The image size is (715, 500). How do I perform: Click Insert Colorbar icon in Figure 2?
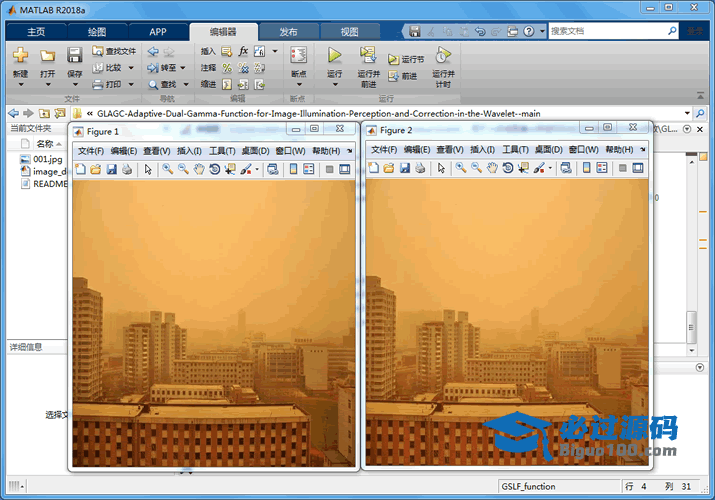pyautogui.click(x=586, y=168)
